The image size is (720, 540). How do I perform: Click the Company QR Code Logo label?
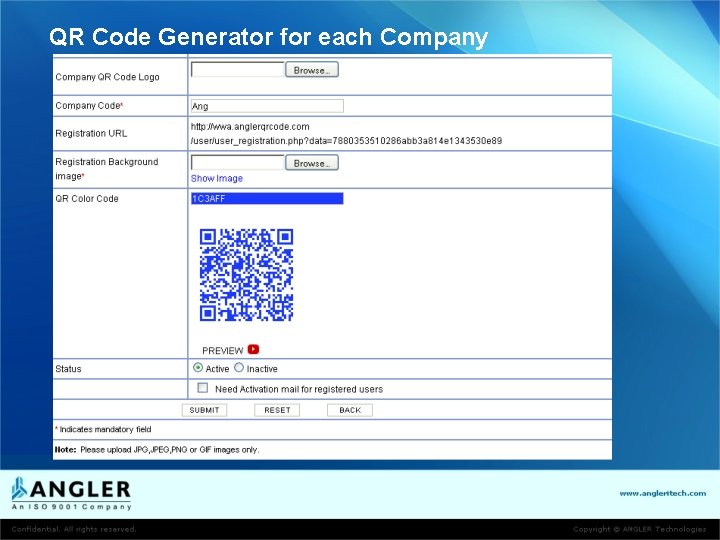[107, 77]
